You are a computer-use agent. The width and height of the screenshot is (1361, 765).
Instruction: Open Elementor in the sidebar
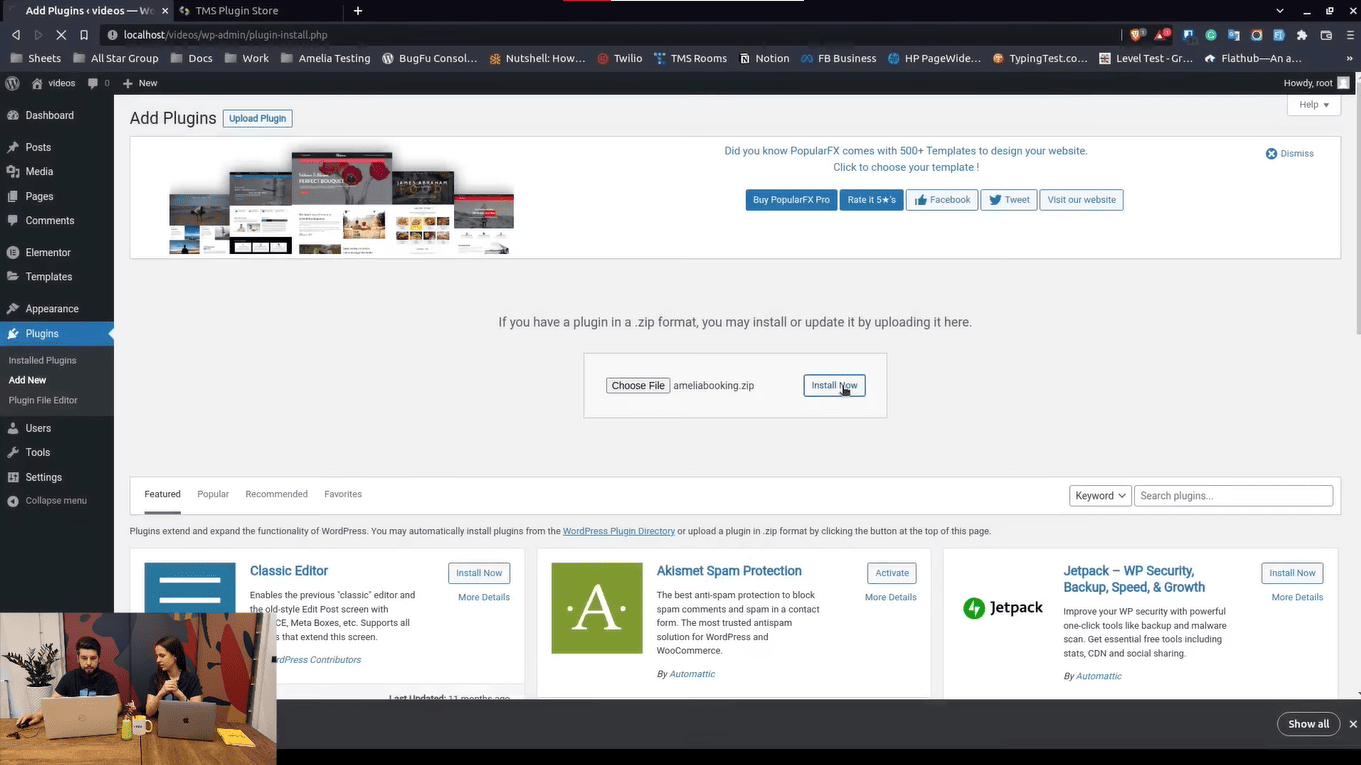[x=48, y=252]
